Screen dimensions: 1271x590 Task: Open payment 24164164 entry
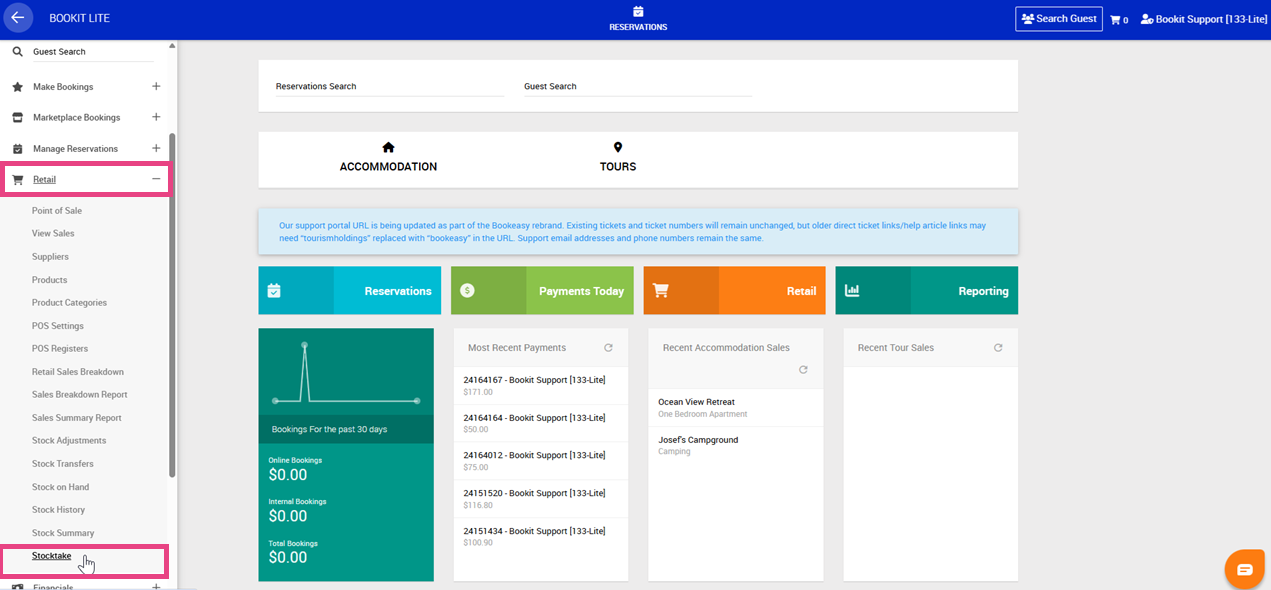tap(540, 423)
